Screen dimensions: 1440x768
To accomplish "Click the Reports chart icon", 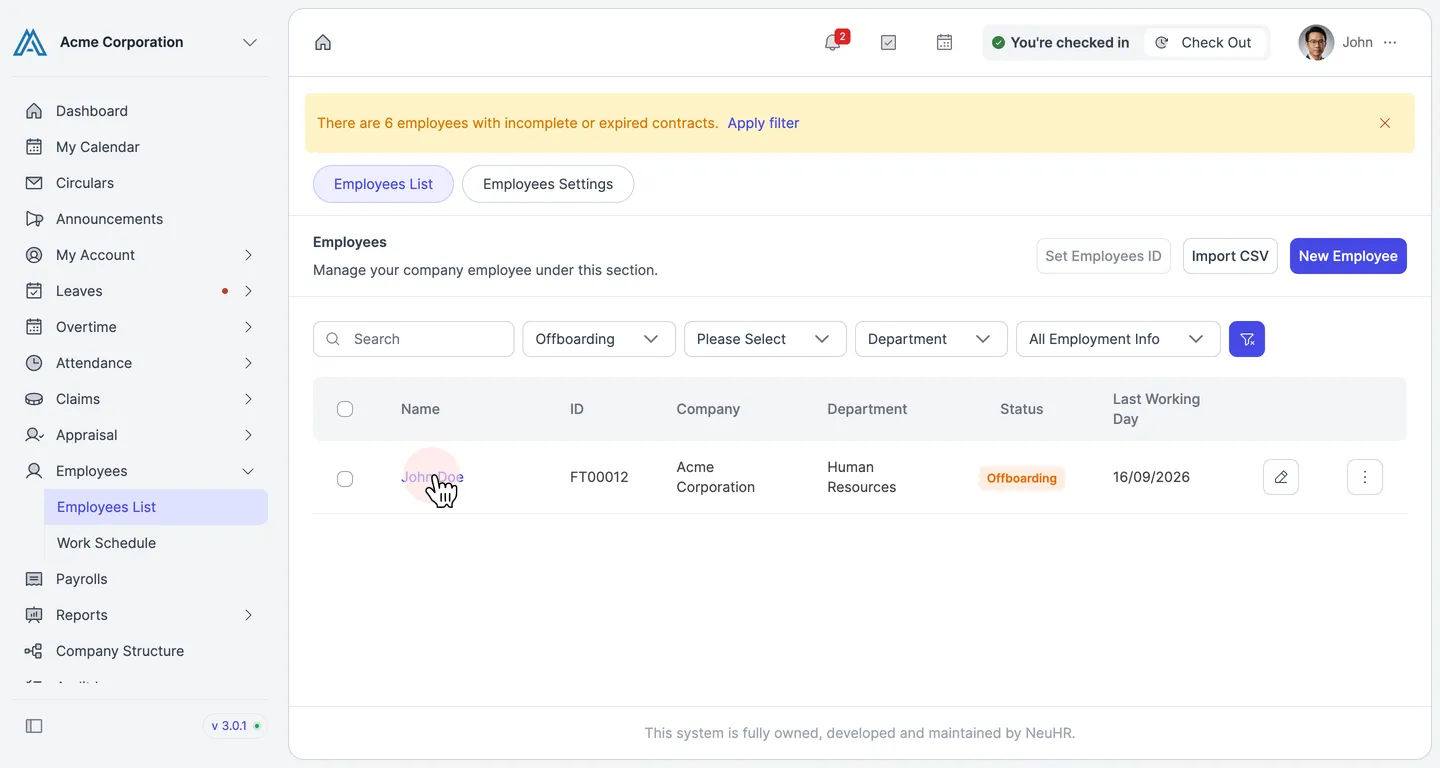I will [x=34, y=615].
